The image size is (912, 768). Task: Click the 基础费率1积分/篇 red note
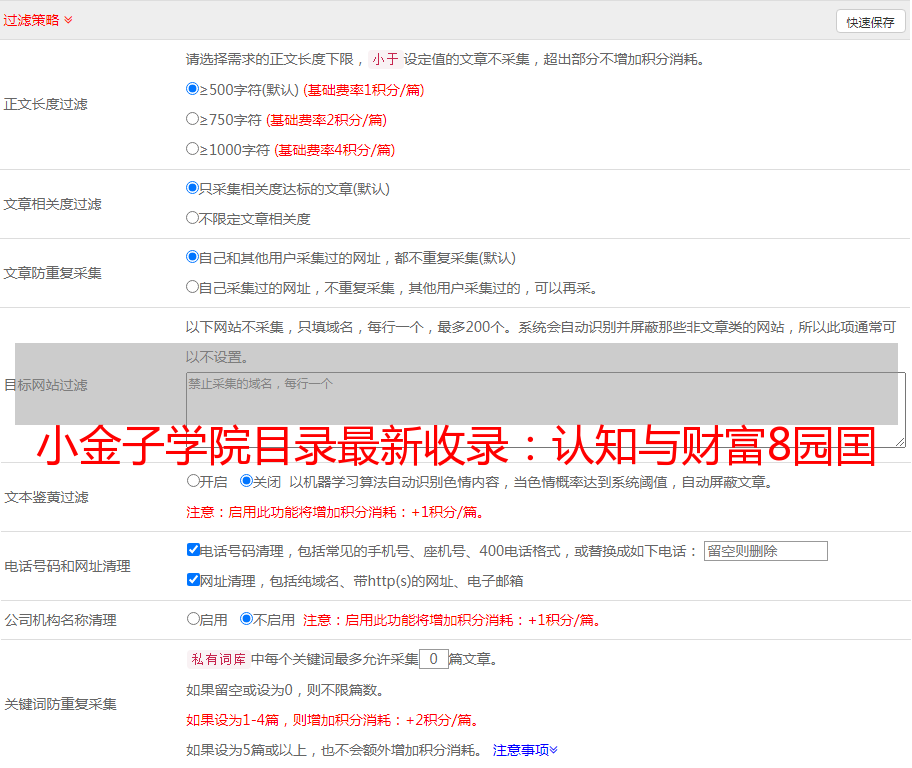(x=364, y=90)
